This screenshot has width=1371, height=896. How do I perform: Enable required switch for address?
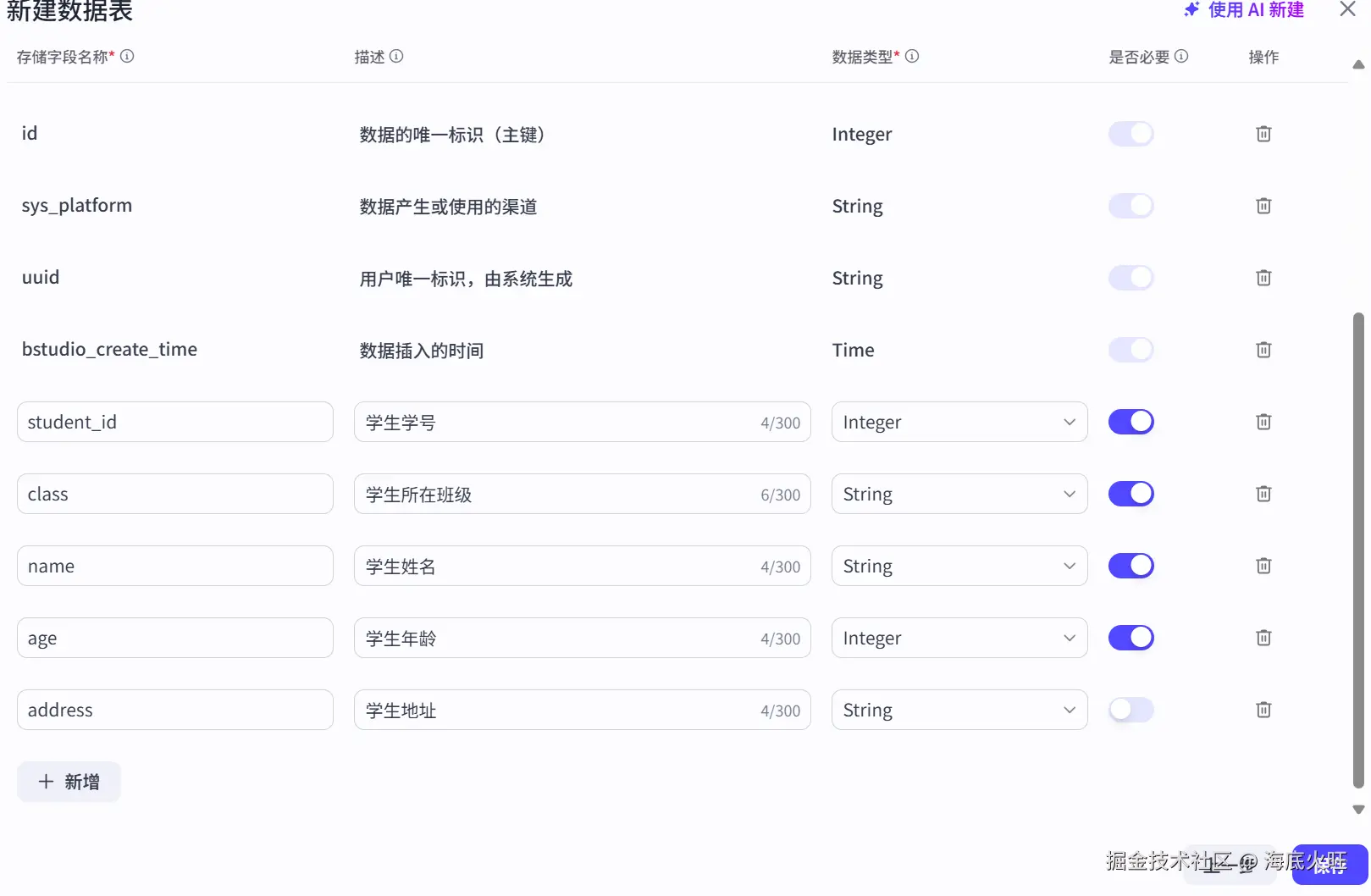[x=1131, y=710]
